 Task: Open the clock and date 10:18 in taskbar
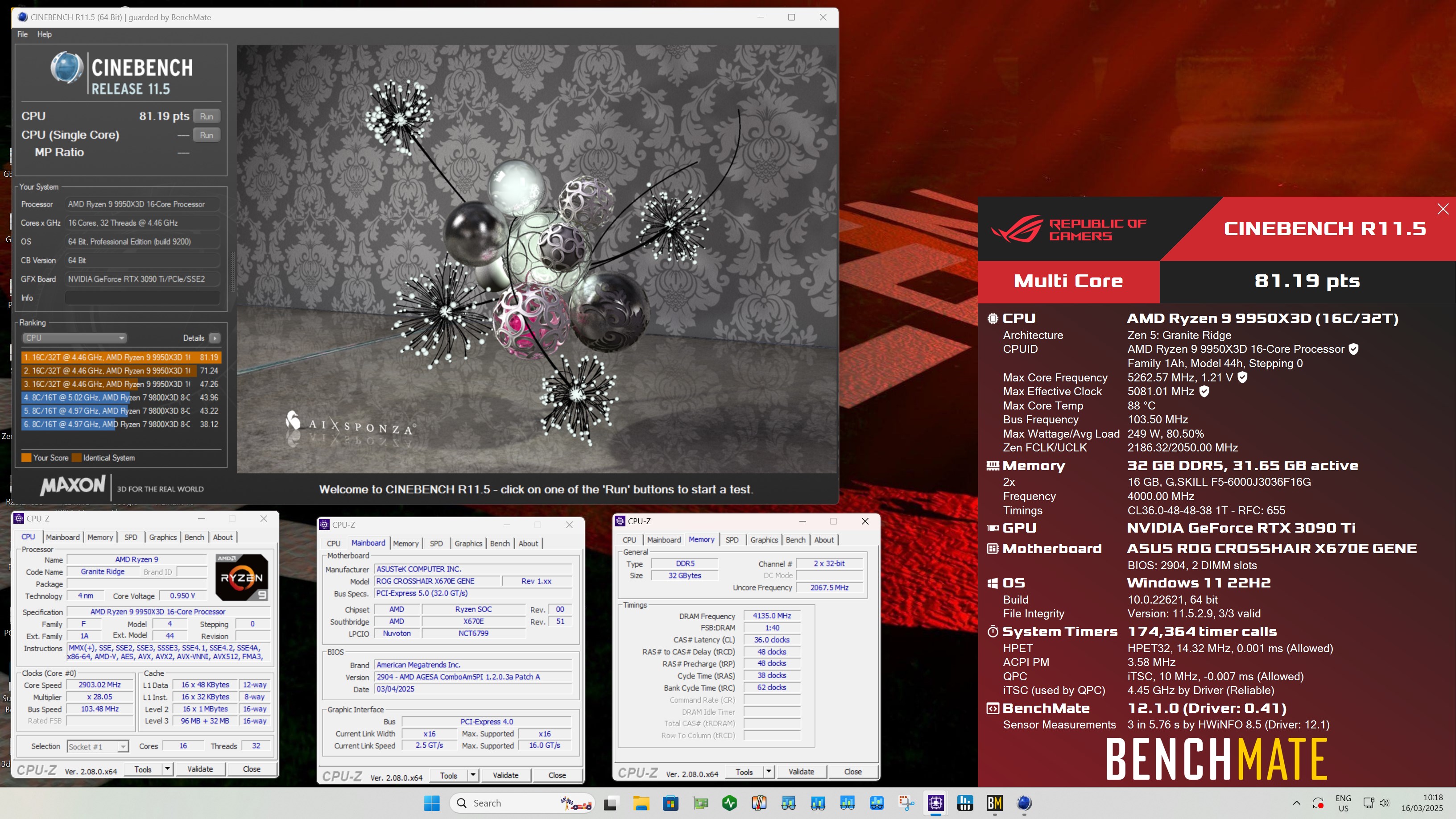point(1422,802)
